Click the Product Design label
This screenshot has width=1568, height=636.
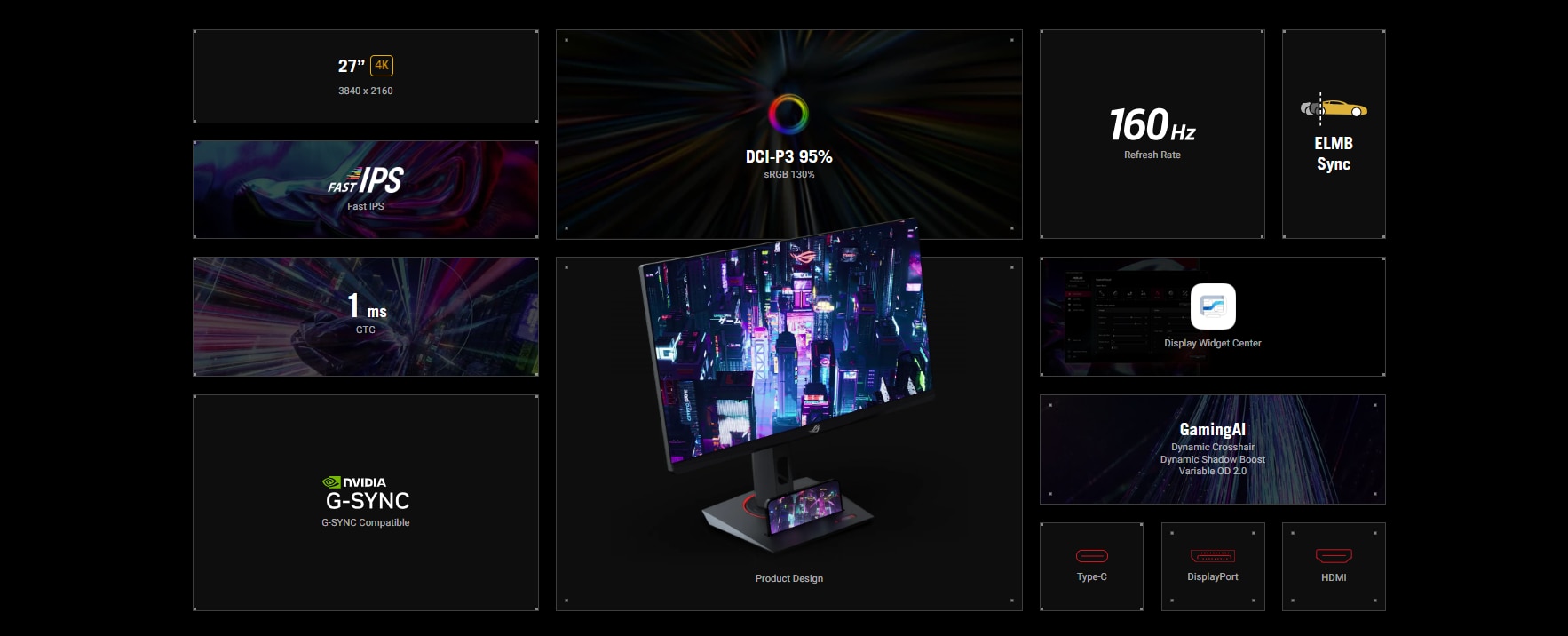click(x=788, y=578)
